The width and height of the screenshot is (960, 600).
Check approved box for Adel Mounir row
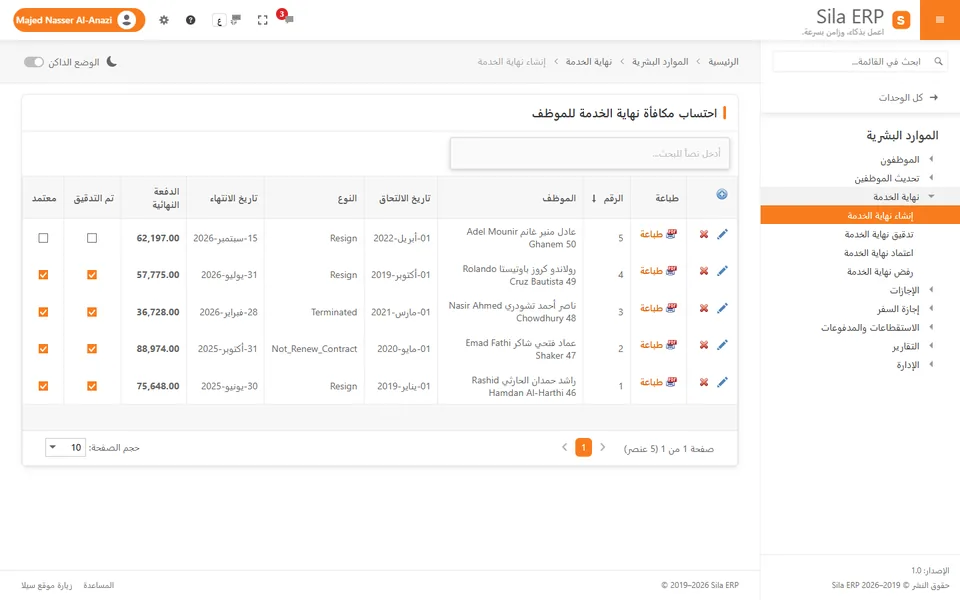click(x=43, y=238)
